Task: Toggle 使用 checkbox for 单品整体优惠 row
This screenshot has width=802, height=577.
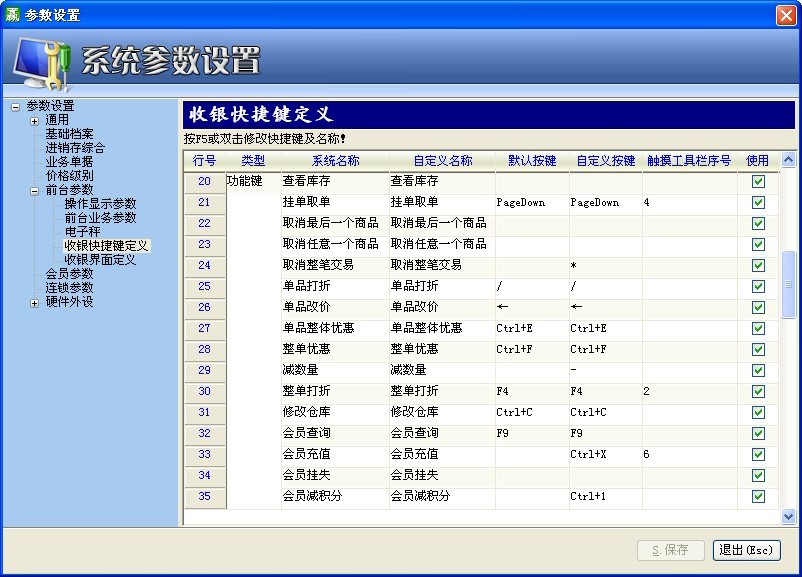Action: click(x=758, y=328)
